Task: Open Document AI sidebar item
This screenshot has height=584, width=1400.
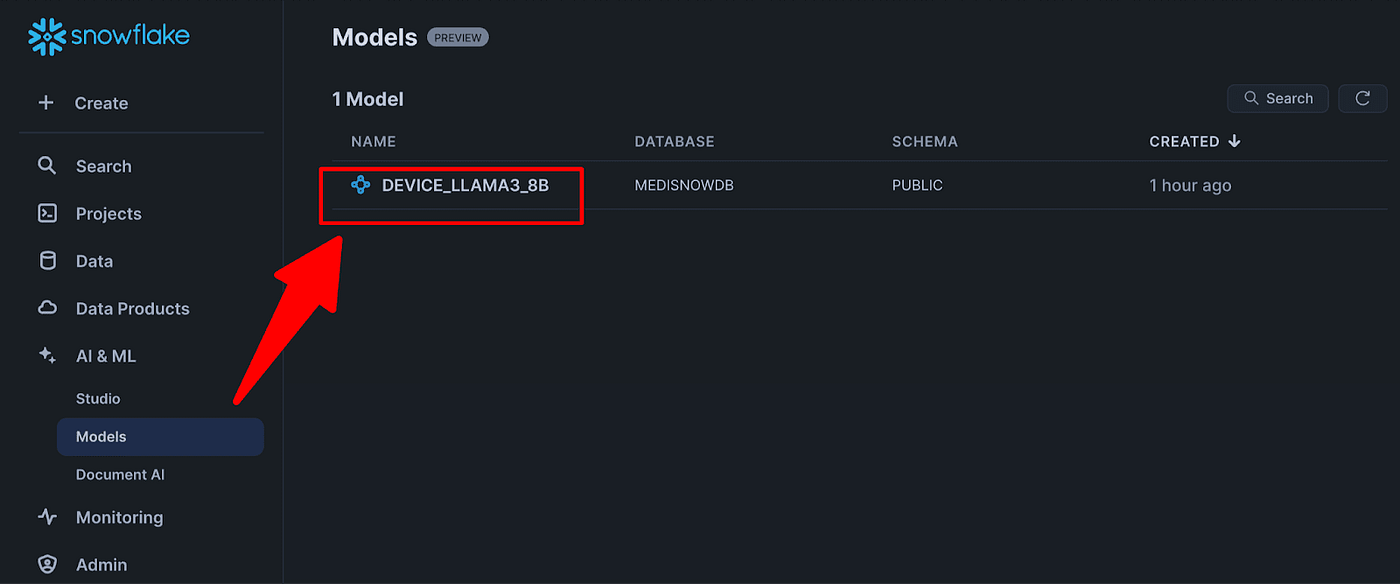Action: click(x=120, y=475)
